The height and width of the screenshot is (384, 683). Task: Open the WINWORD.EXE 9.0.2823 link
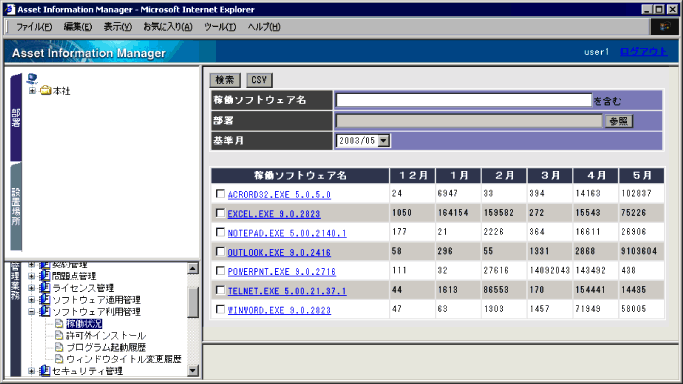coord(279,310)
